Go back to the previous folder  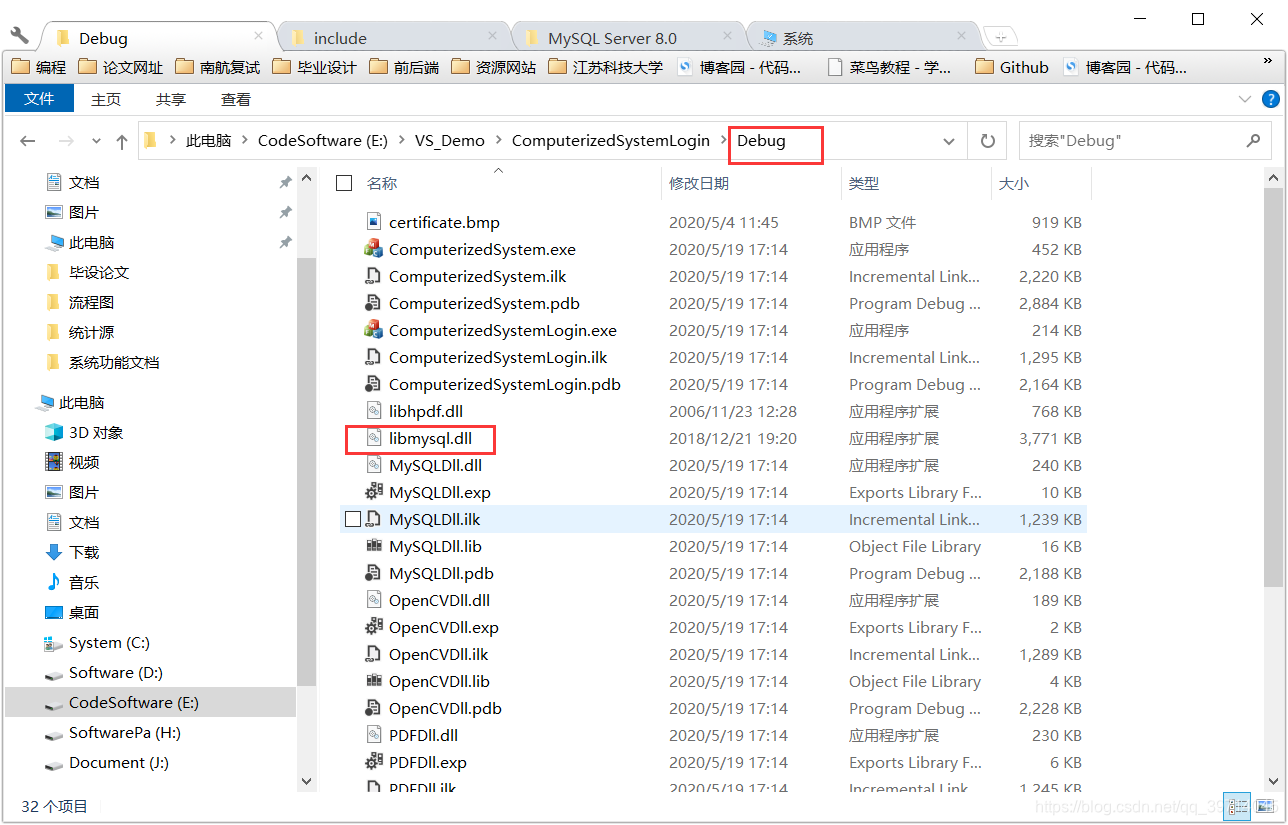pos(28,141)
